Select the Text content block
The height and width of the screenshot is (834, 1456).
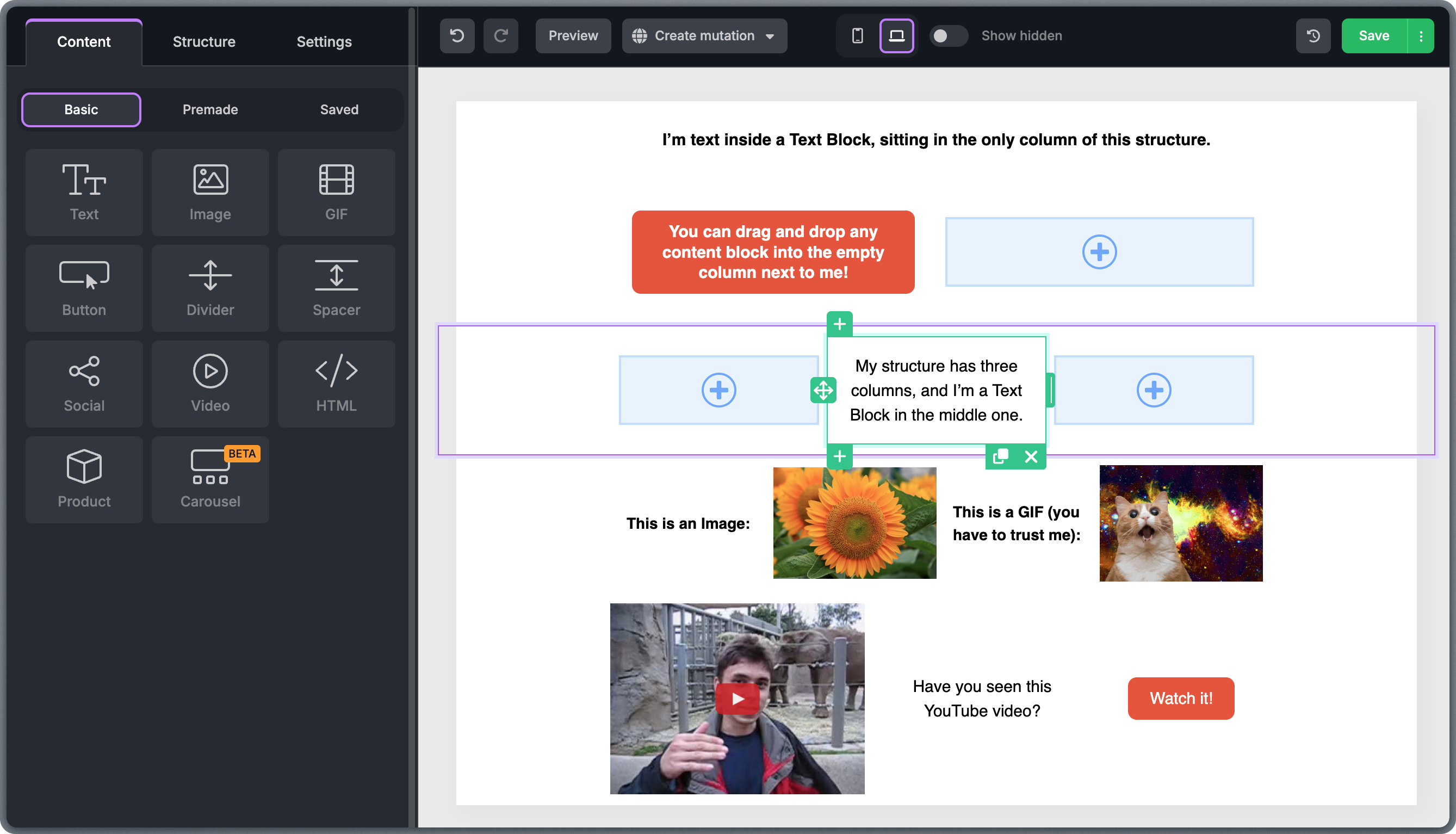[x=84, y=193]
